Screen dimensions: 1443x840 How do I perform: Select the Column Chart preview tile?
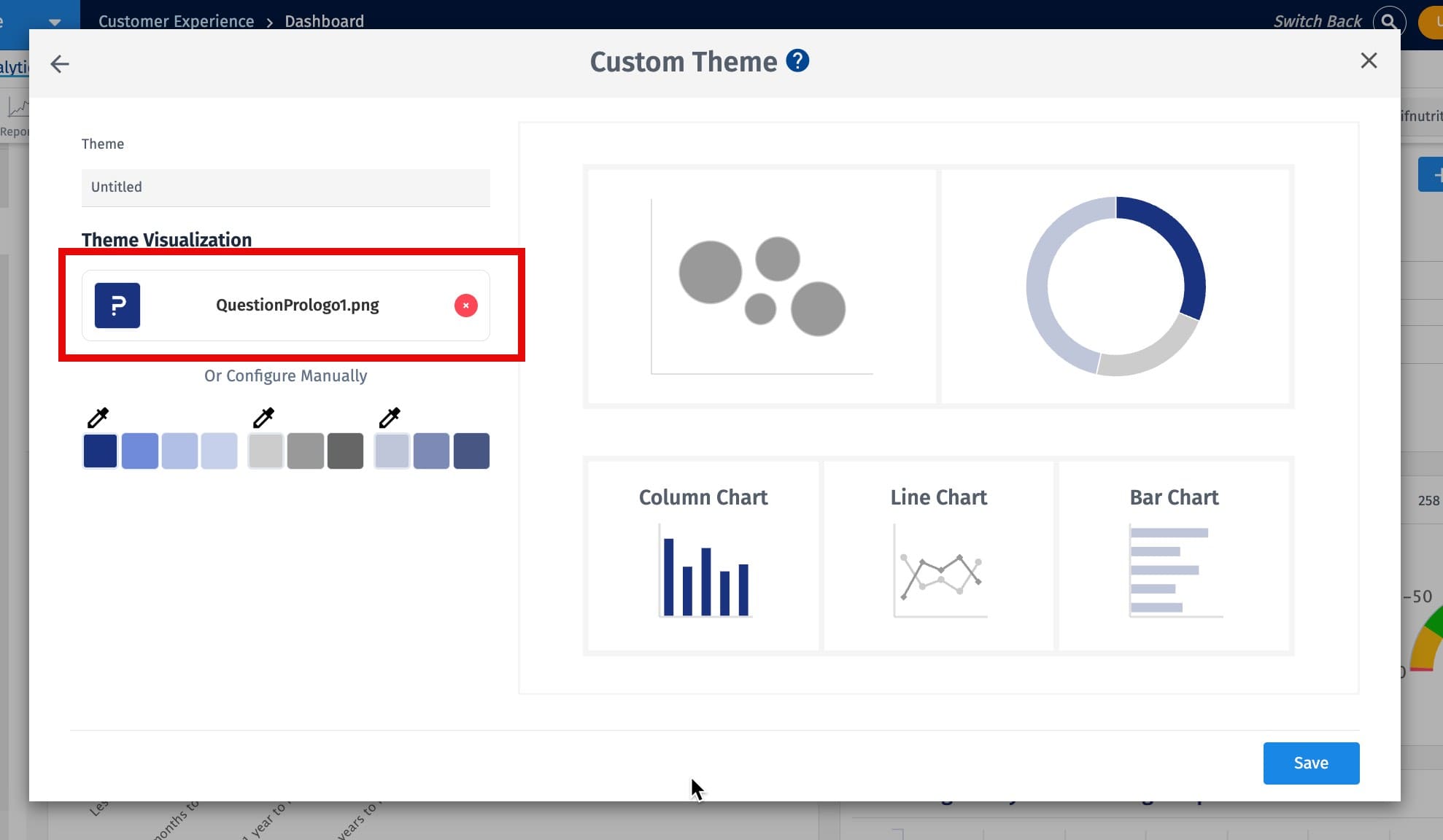[703, 554]
